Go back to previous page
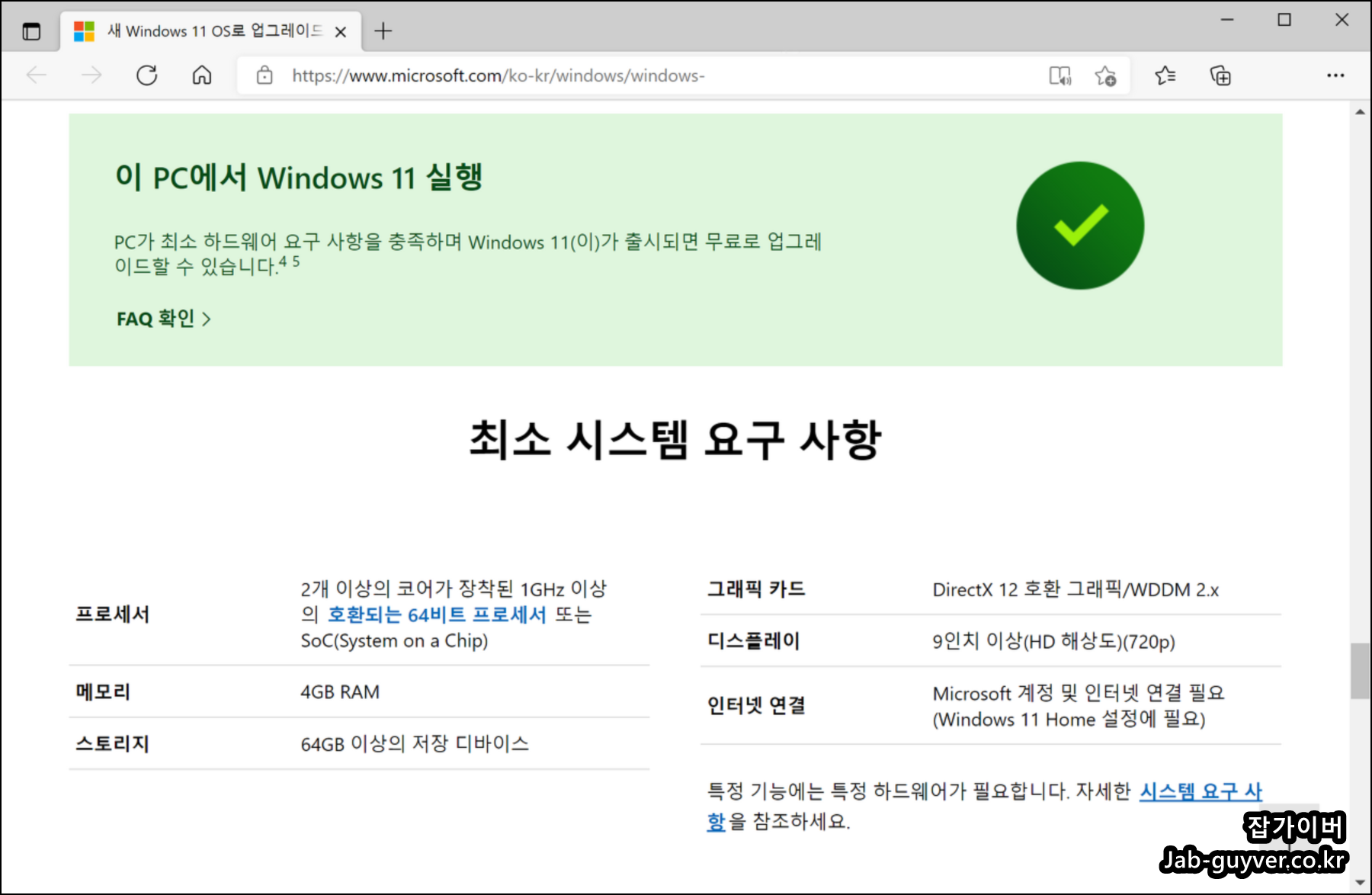1372x895 pixels. (37, 75)
